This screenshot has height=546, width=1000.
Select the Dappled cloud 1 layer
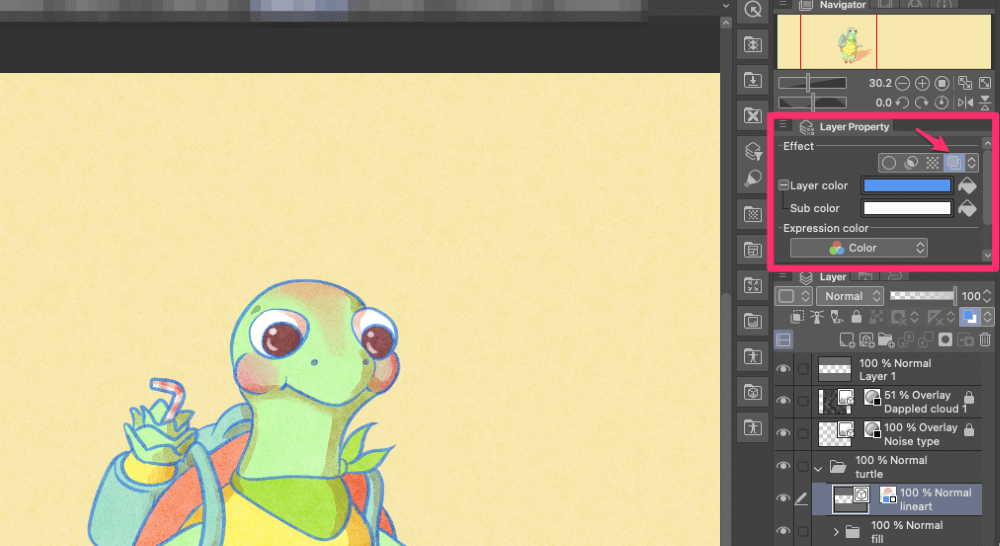(x=897, y=402)
